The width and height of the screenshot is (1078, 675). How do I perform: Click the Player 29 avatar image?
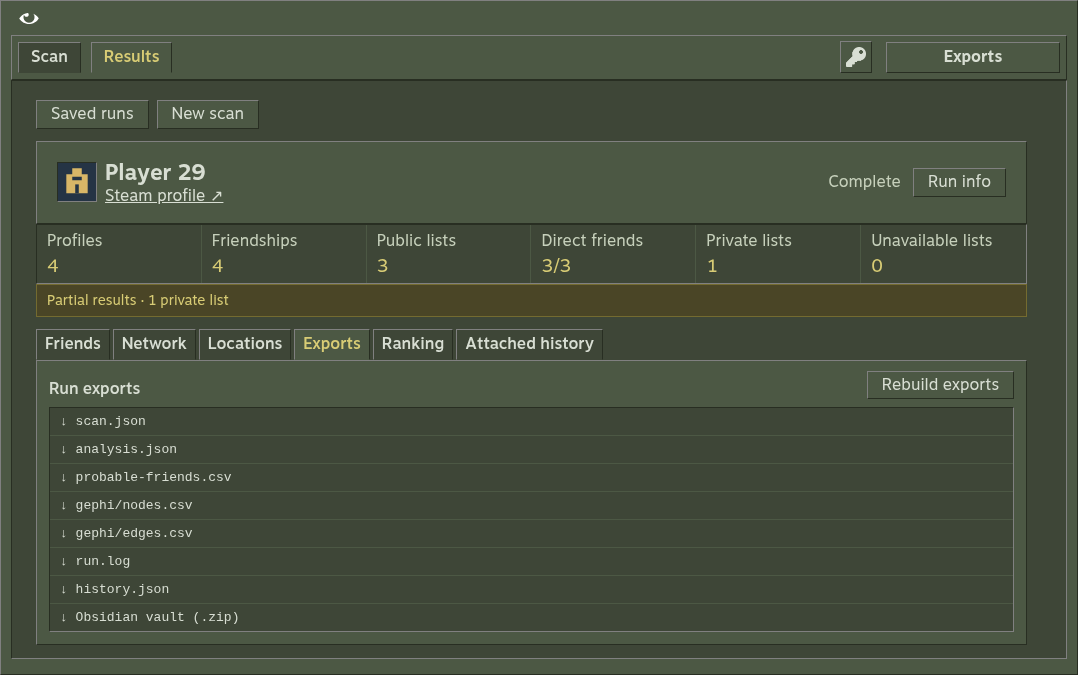[x=76, y=182]
